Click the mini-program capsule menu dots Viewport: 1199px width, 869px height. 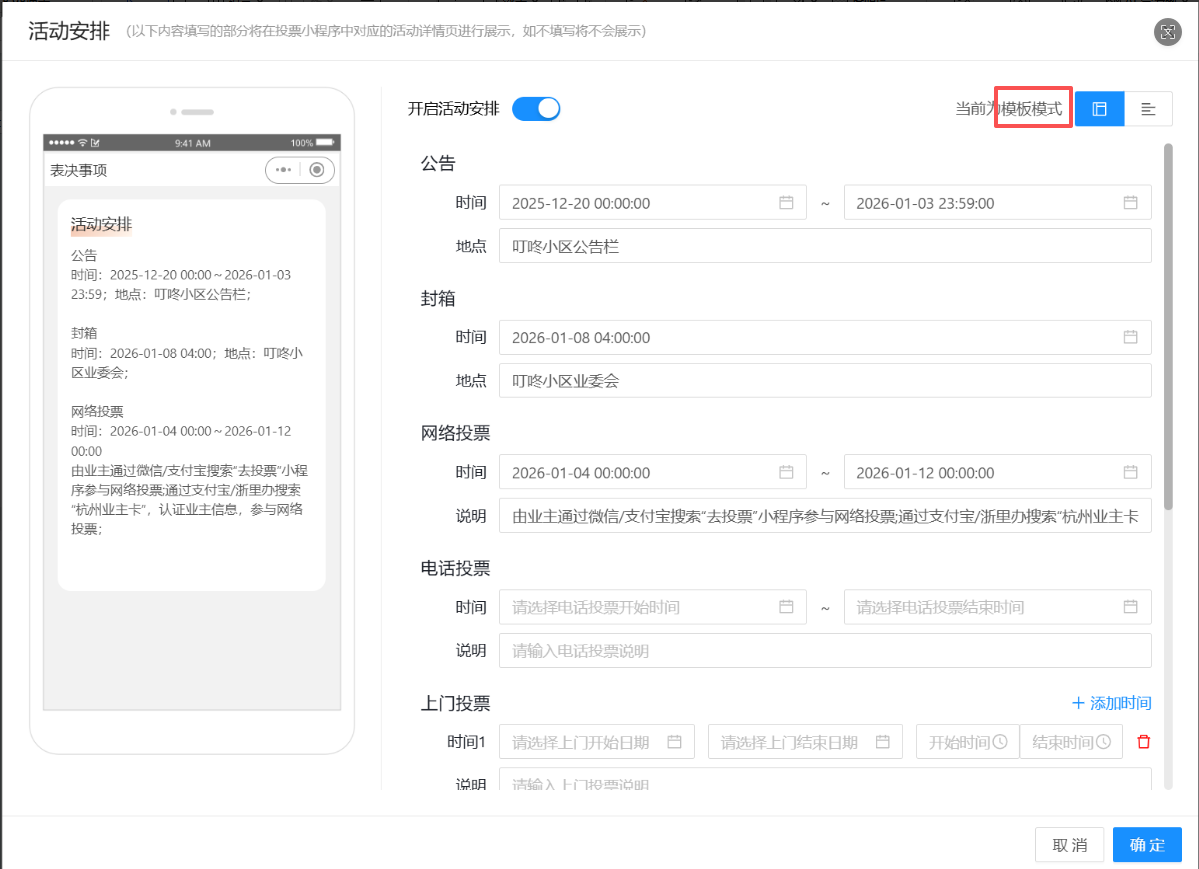[x=284, y=170]
